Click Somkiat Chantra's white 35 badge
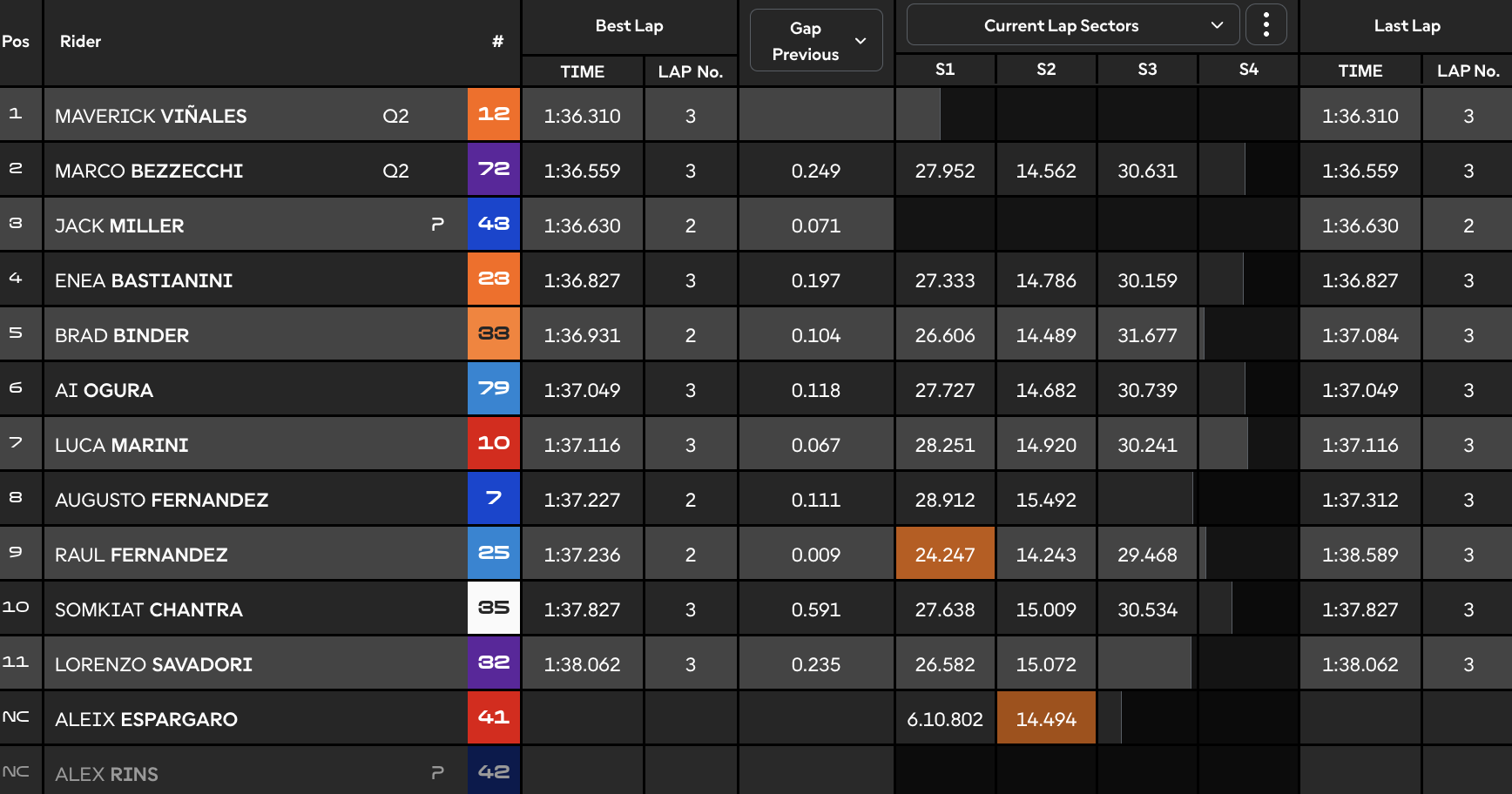 click(x=494, y=608)
